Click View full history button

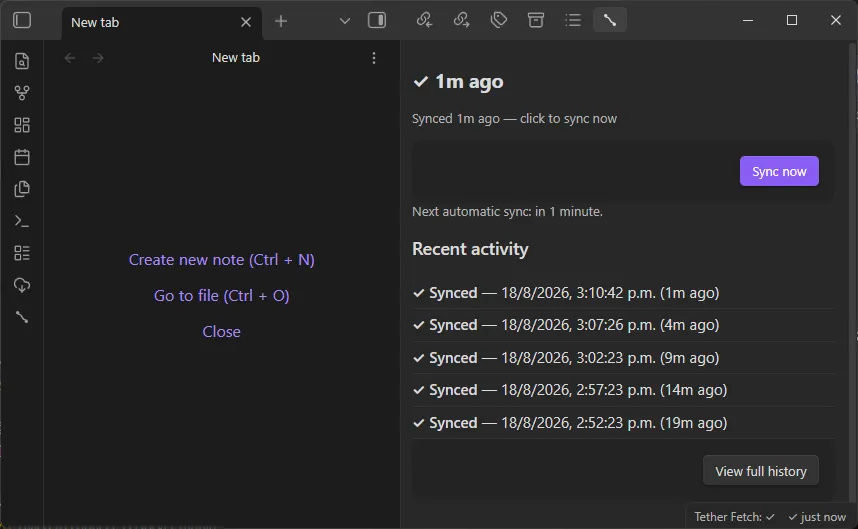click(761, 471)
